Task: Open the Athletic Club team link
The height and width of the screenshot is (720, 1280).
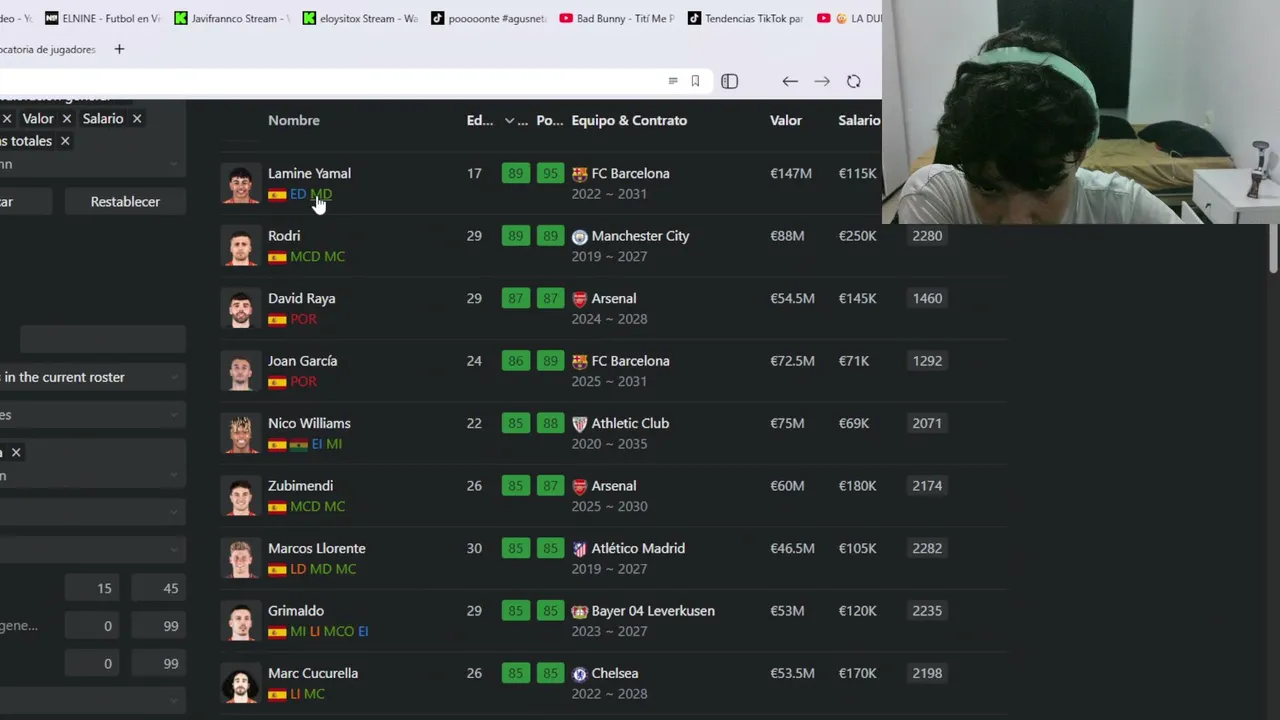Action: pos(630,423)
